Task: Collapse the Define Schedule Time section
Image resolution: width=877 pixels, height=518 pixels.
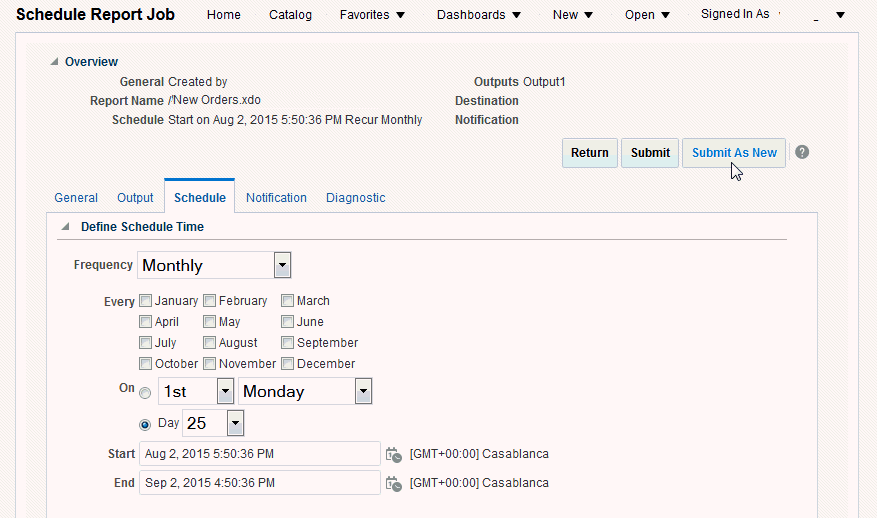Action: pos(66,227)
